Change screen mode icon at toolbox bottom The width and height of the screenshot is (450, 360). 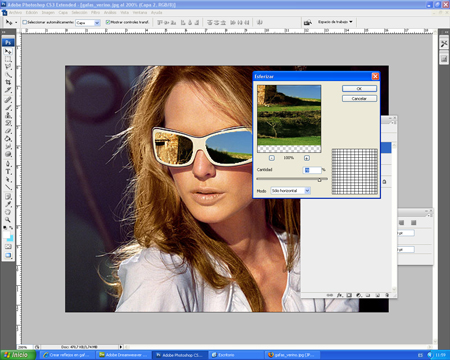tap(8, 255)
